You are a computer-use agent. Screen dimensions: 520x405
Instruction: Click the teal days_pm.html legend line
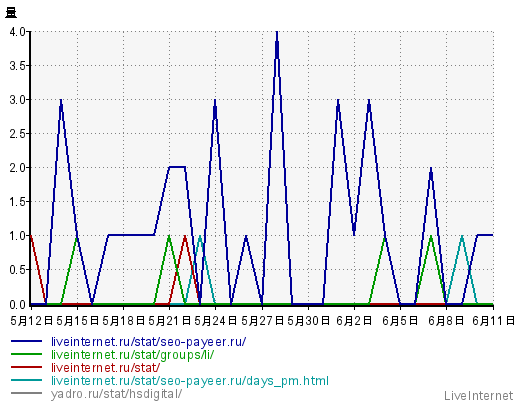(26, 380)
